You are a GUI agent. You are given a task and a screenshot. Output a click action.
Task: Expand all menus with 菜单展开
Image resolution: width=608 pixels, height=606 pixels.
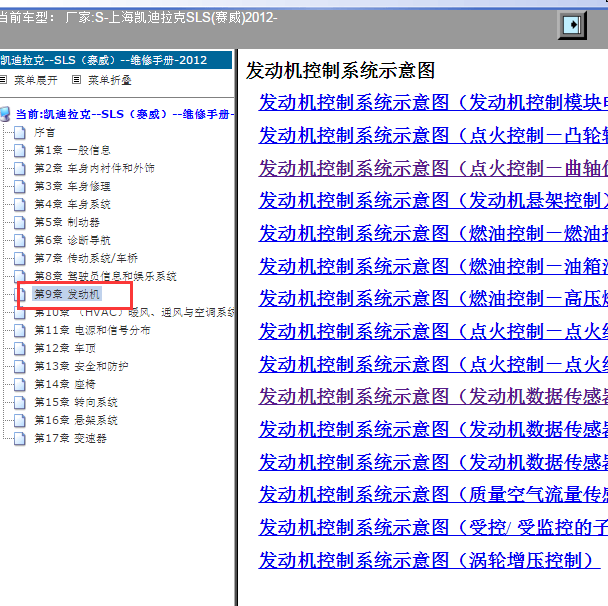point(36,80)
